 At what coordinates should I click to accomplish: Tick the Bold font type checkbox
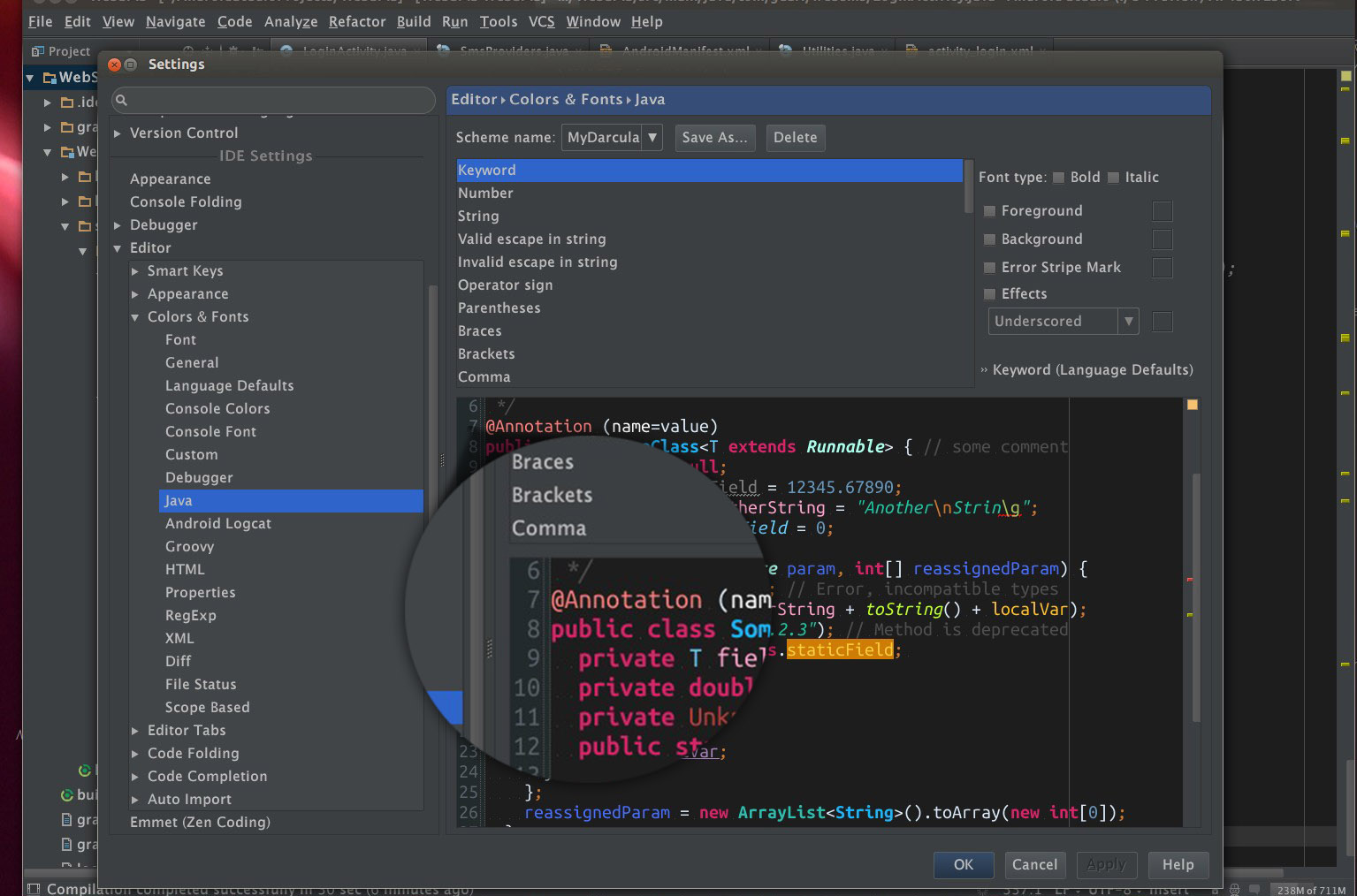tap(1058, 178)
